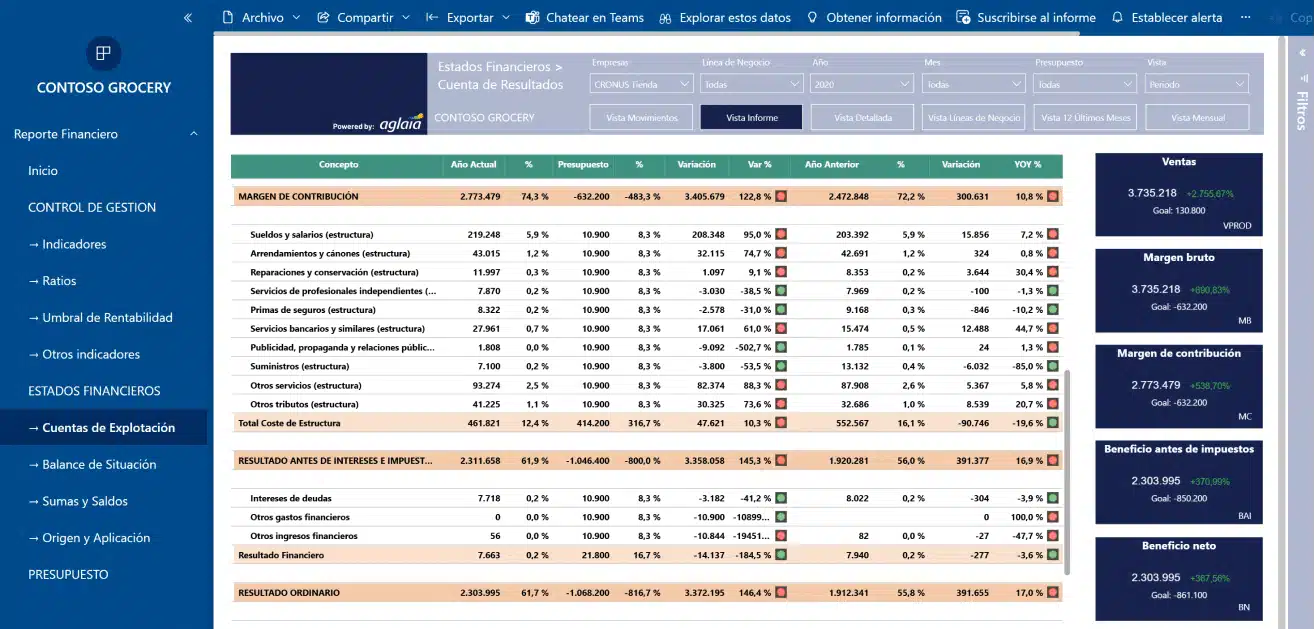
Task: Click Var % status indicator in Resultado Financiero row
Action: pyautogui.click(x=781, y=555)
